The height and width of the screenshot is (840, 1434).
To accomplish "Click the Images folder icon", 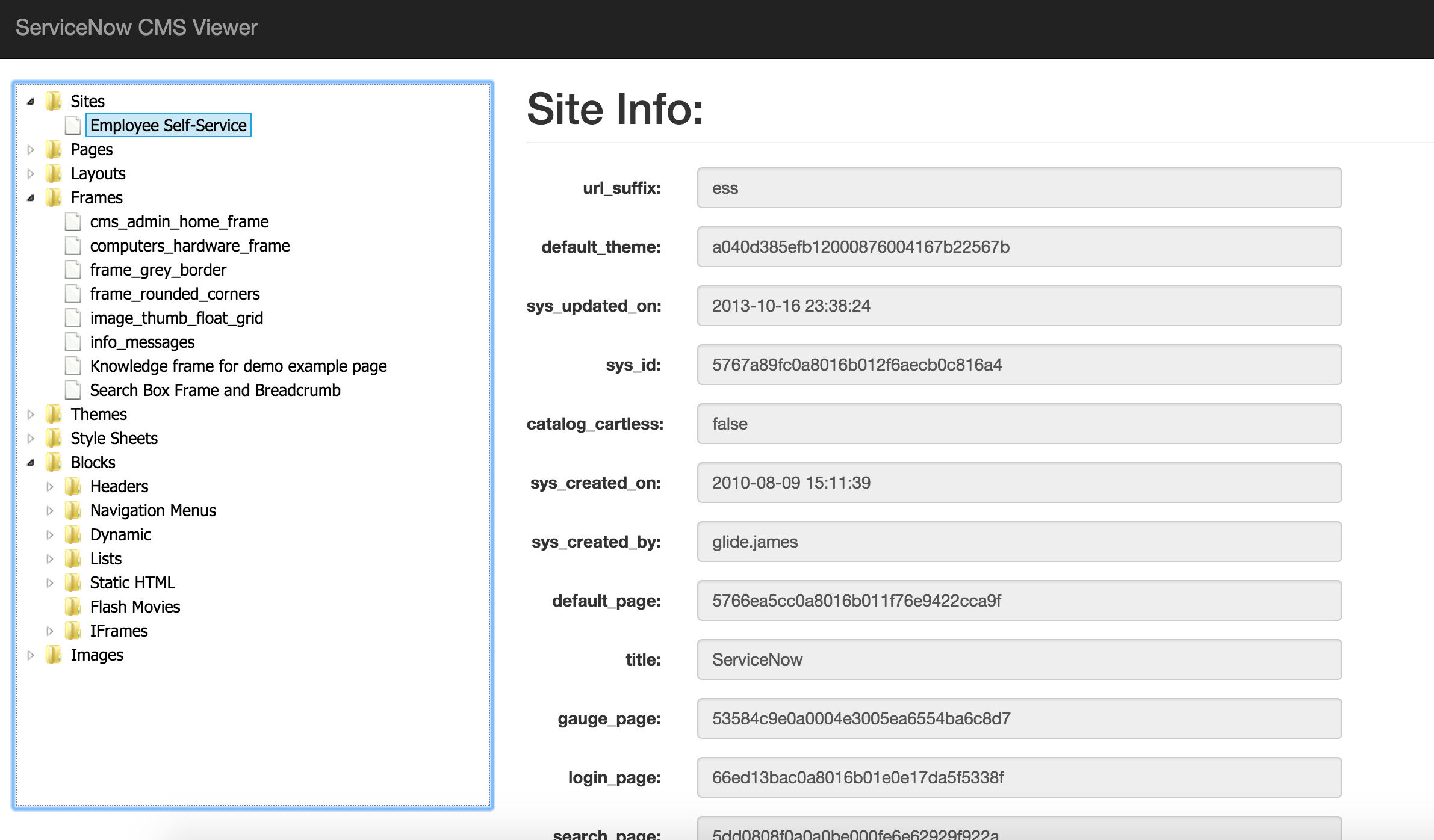I will 54,655.
